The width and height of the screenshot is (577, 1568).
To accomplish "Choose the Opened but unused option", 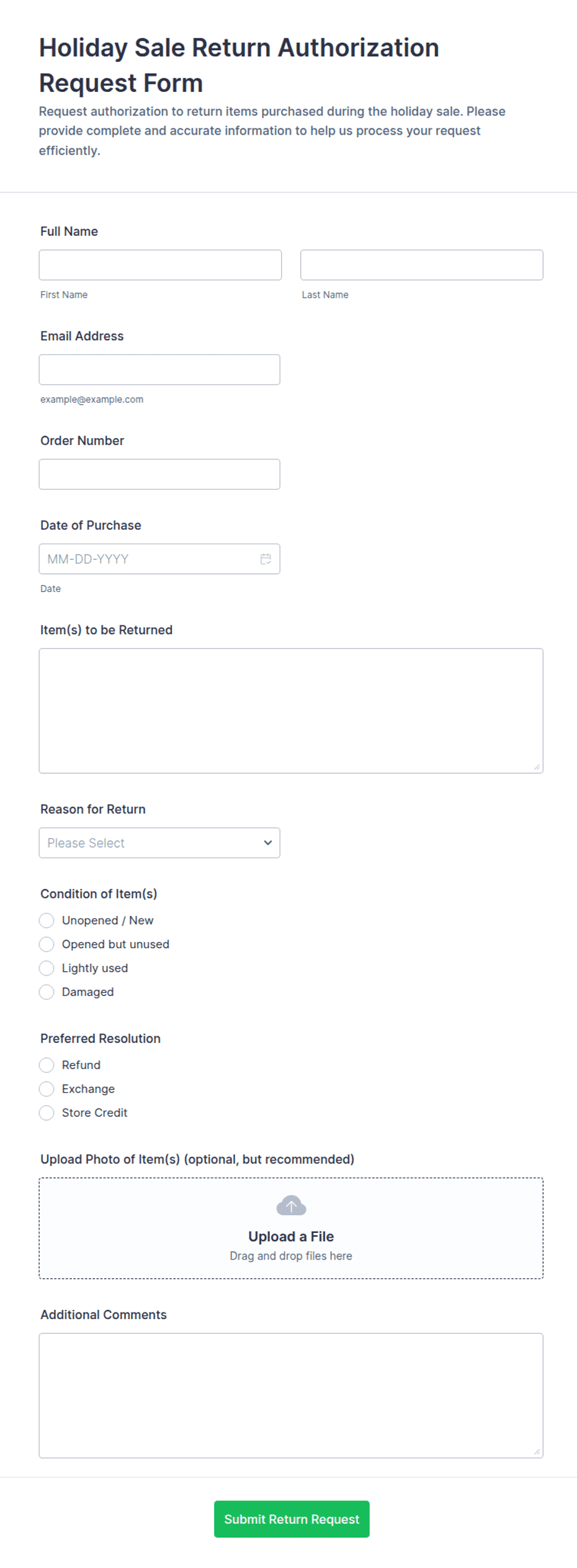I will click(x=47, y=944).
